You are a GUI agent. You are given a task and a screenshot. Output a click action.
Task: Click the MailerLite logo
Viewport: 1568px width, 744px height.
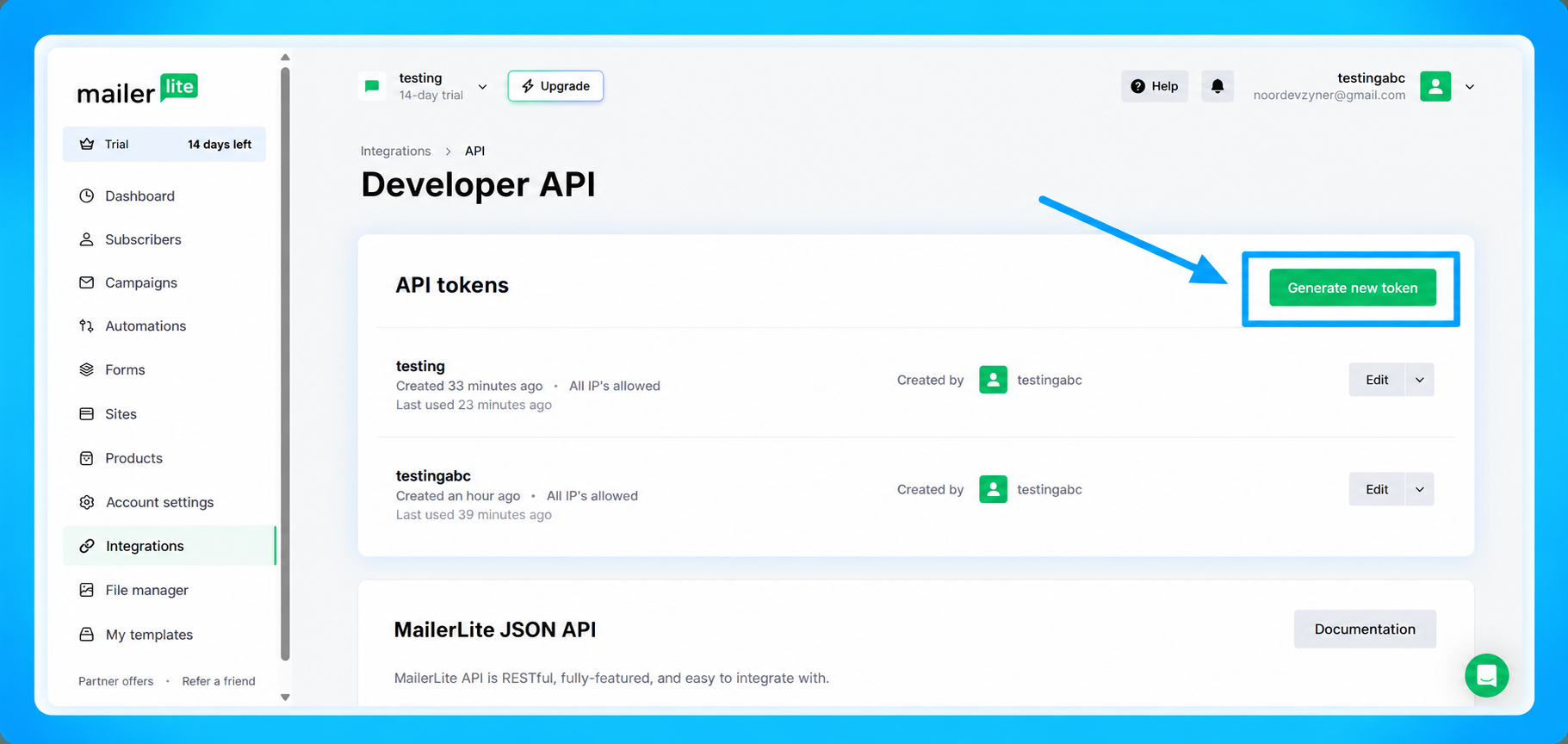(x=138, y=89)
